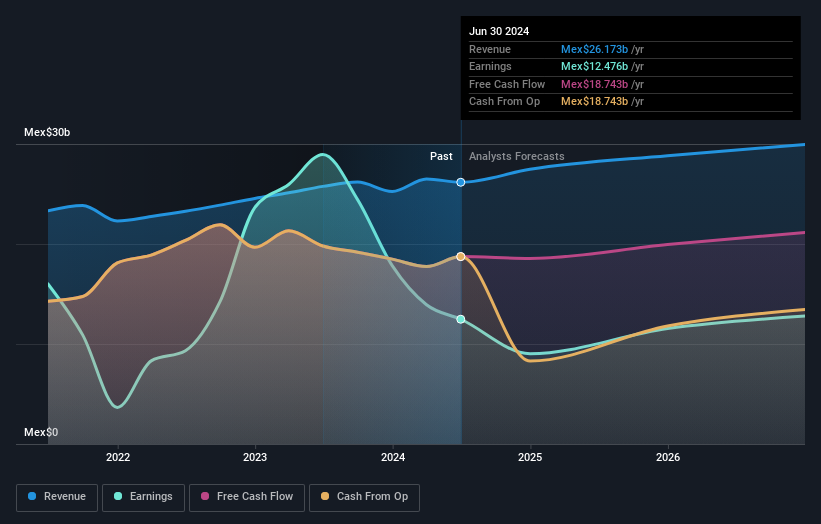
Task: Click the Mex$30b y-axis label
Action: 47,132
